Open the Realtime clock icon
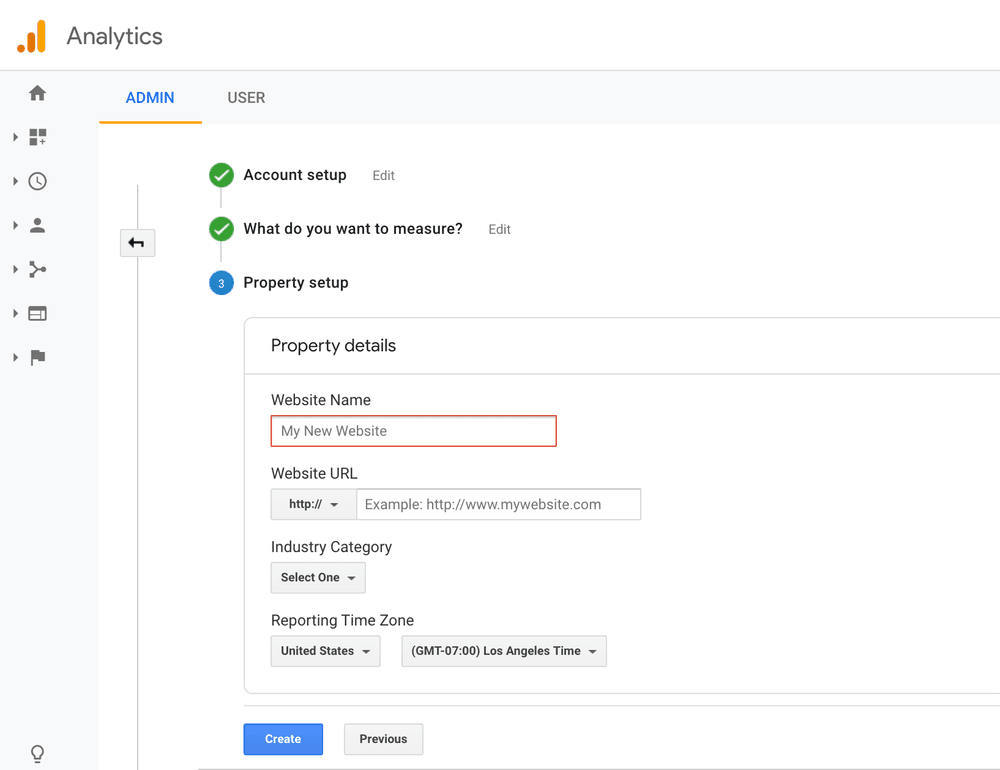The width and height of the screenshot is (1000, 770). click(x=37, y=181)
